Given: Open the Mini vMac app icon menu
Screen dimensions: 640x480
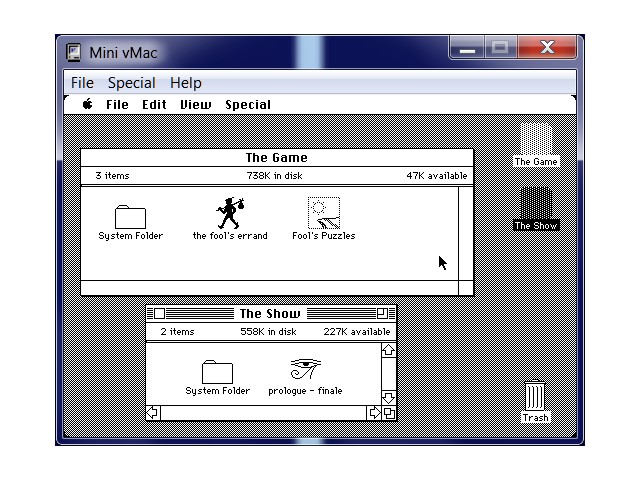Looking at the screenshot, I should click(x=73, y=52).
